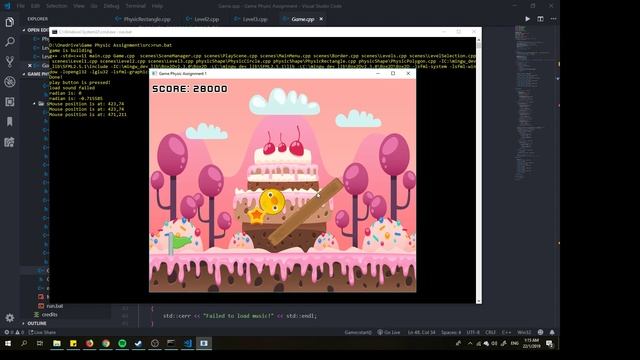Image resolution: width=640 pixels, height=360 pixels.
Task: Open the View menu
Action: 79,6
